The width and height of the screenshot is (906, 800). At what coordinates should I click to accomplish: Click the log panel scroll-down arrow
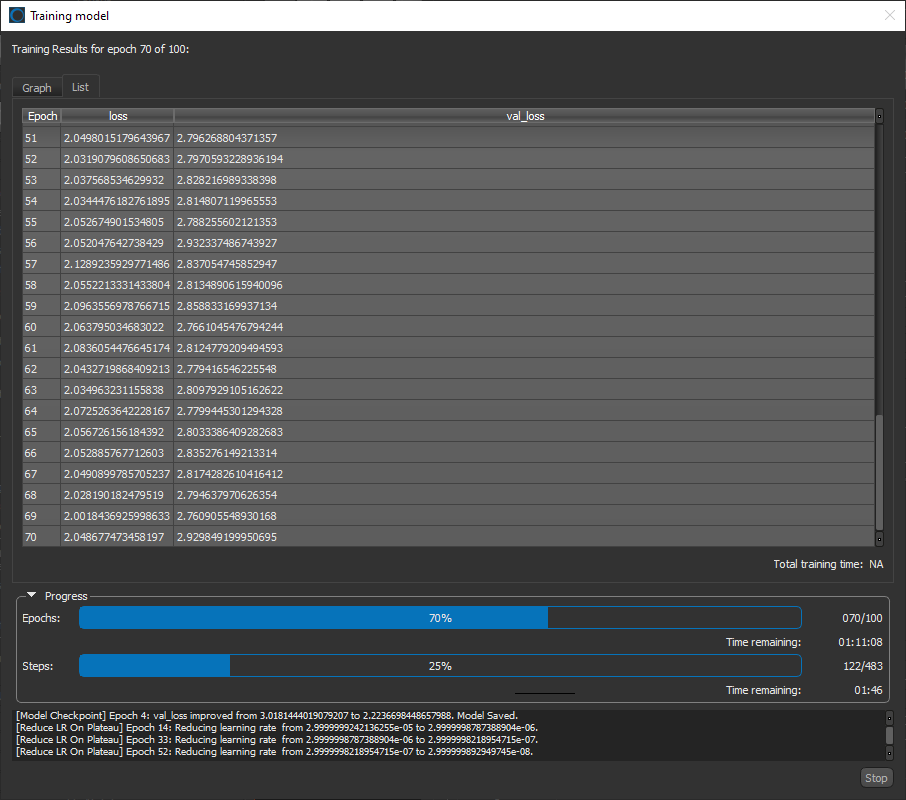tap(889, 753)
